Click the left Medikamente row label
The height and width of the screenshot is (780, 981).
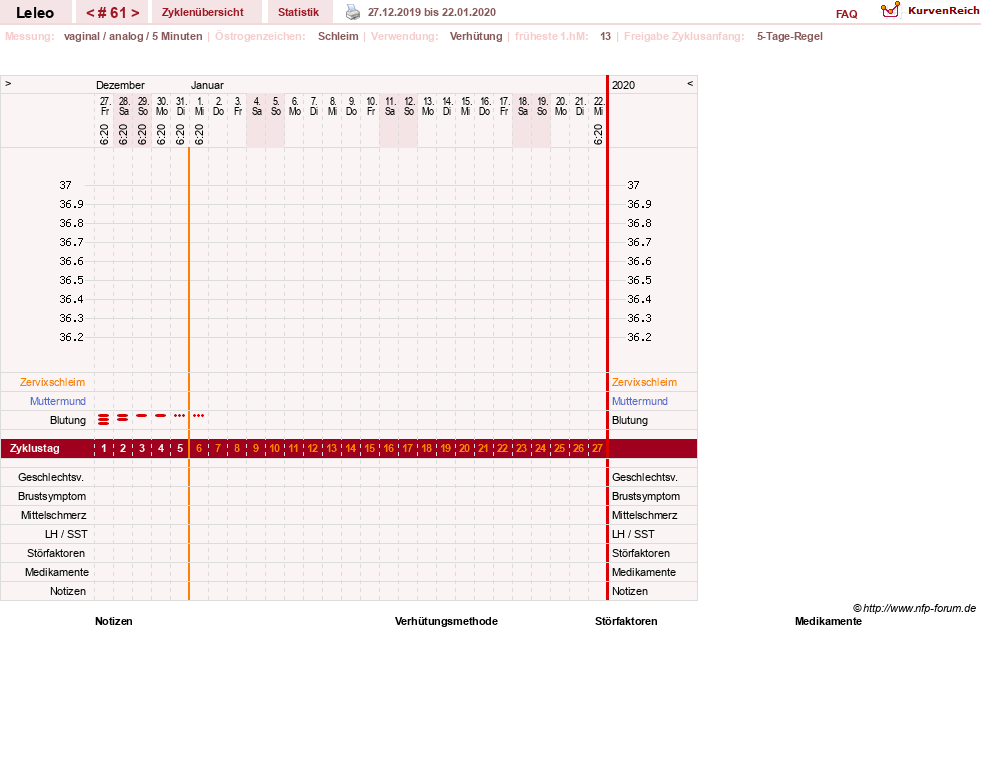57,572
